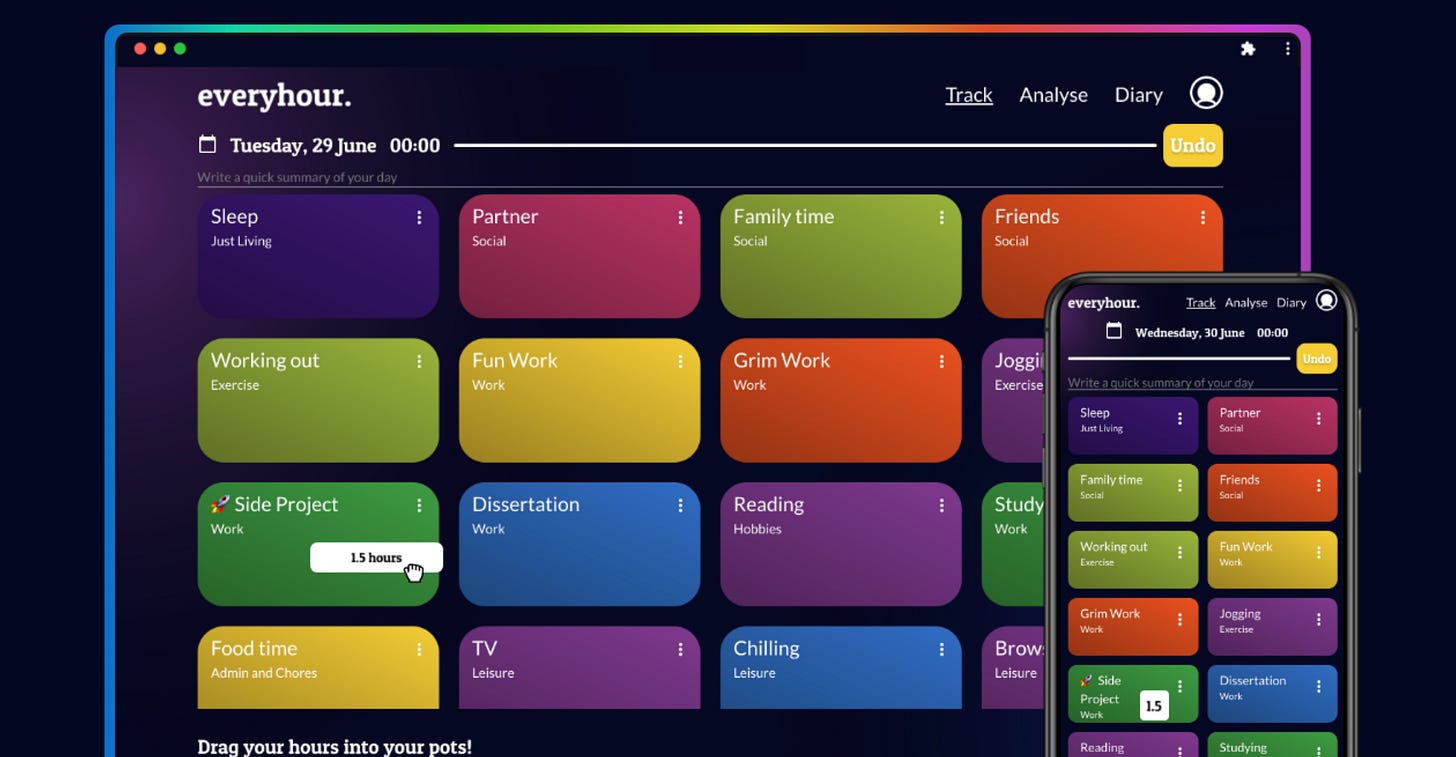
Task: Open the Partner card's three-dot menu on desktop
Action: (680, 217)
